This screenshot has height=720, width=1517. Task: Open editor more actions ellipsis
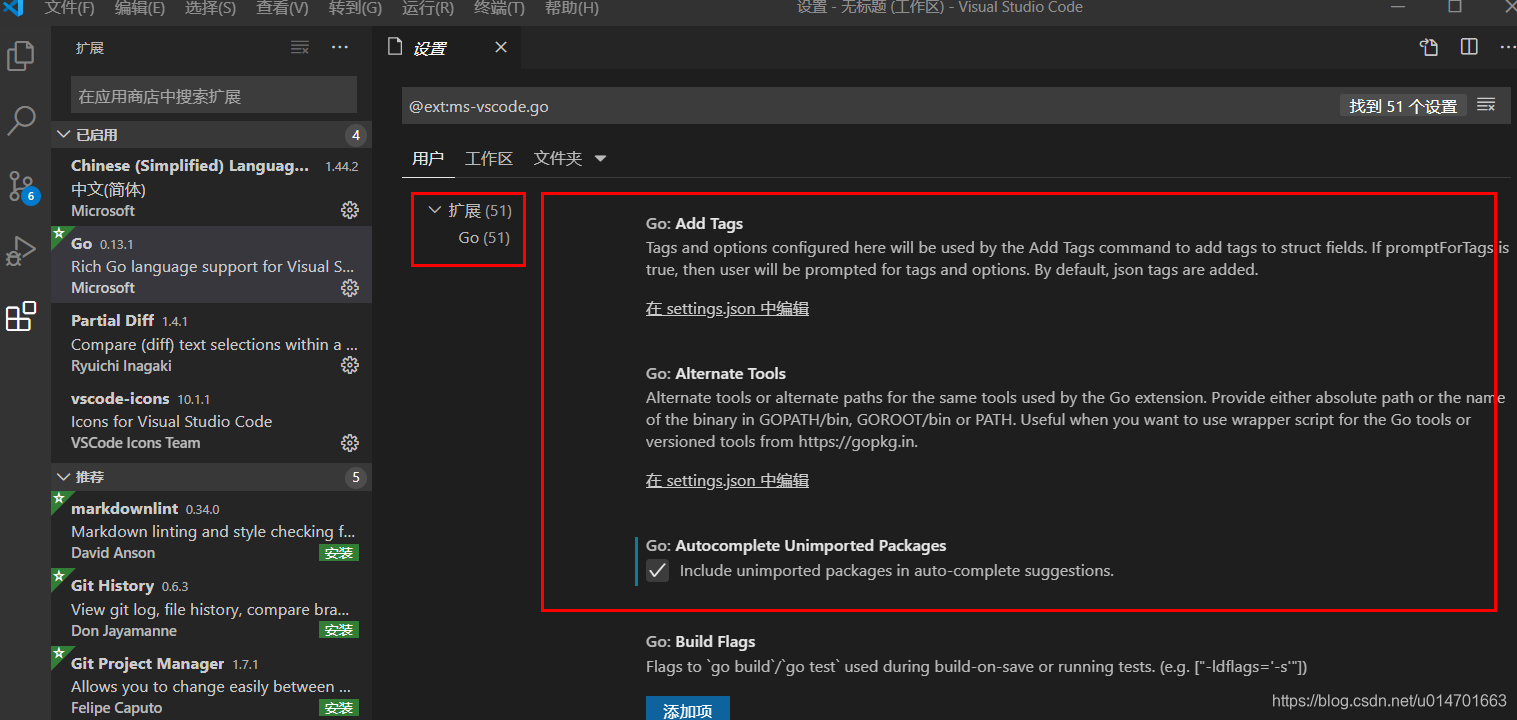[1507, 47]
